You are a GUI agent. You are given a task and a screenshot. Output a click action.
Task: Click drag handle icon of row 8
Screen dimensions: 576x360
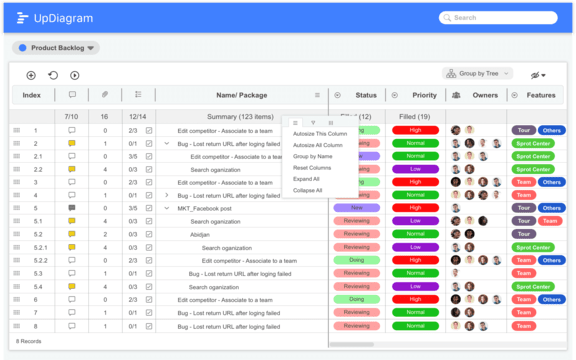[17, 326]
